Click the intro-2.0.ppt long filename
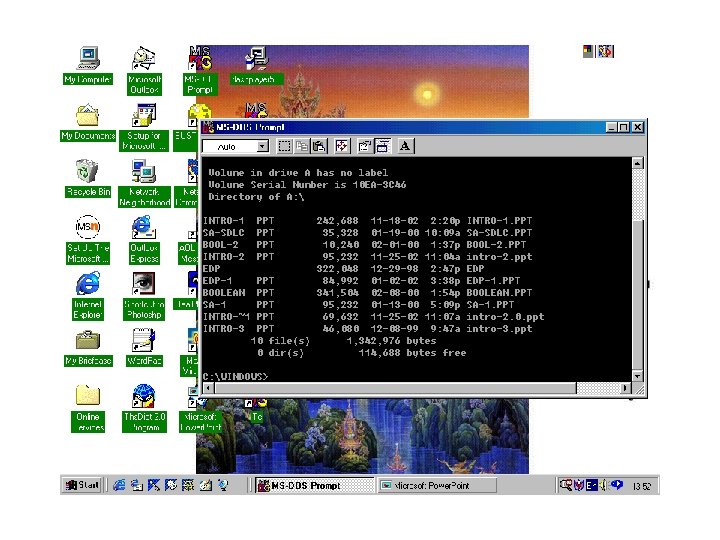 (505, 317)
